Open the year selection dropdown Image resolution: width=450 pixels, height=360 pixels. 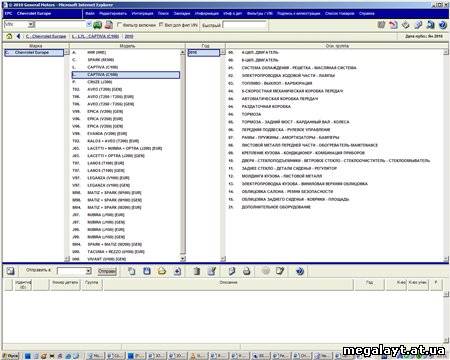pyautogui.click(x=222, y=52)
